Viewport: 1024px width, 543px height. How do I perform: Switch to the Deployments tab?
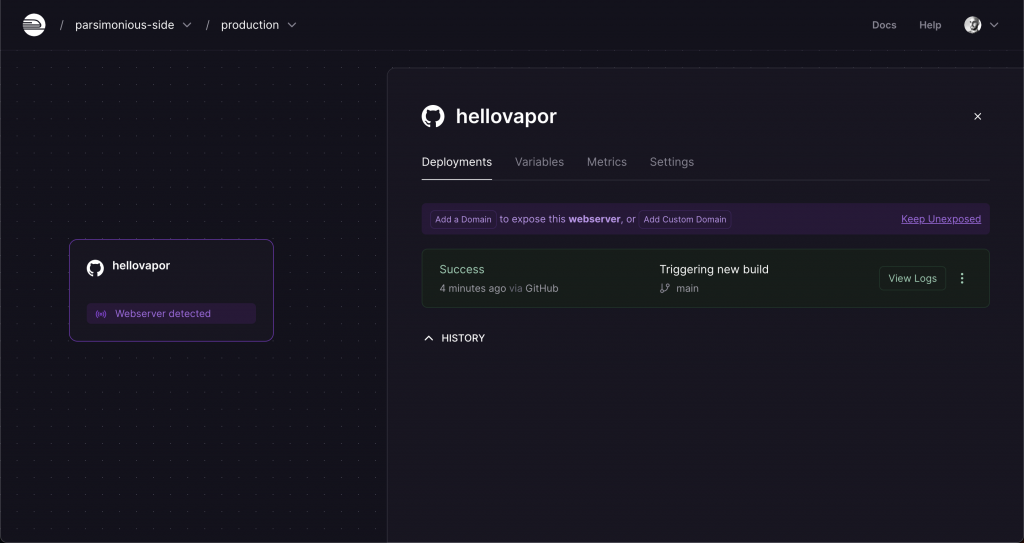[x=456, y=162]
